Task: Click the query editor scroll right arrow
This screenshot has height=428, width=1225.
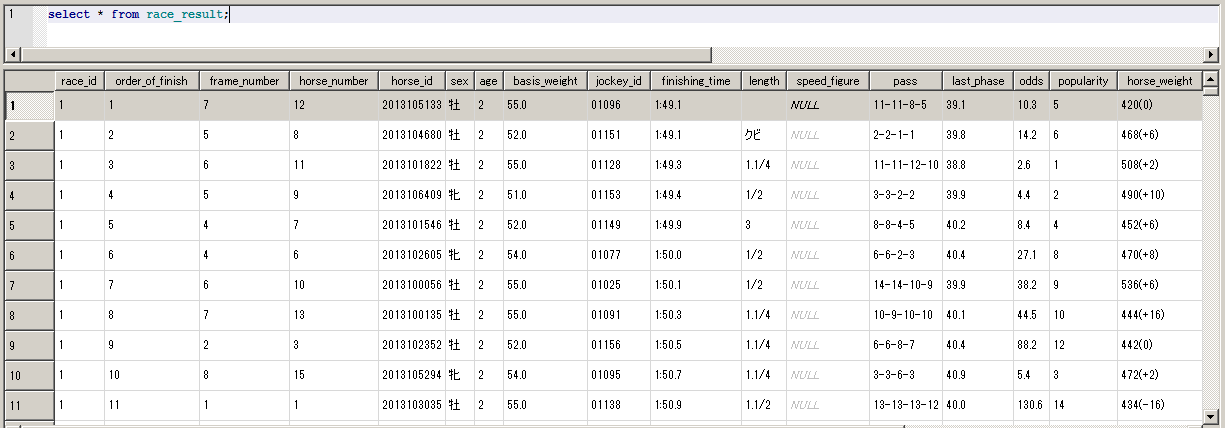Action: 1212,54
